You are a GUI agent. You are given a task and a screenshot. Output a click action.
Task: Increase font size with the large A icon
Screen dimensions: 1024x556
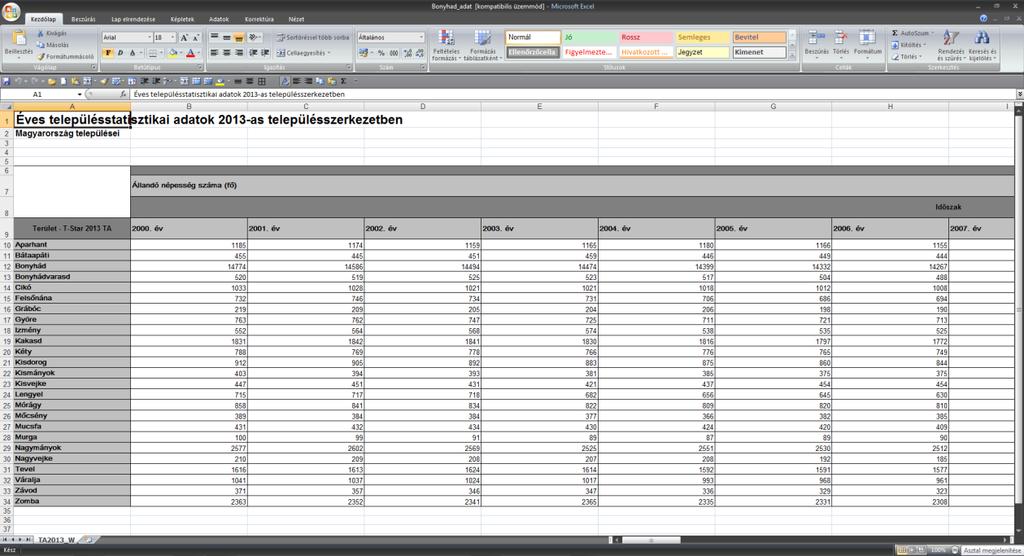pos(184,38)
